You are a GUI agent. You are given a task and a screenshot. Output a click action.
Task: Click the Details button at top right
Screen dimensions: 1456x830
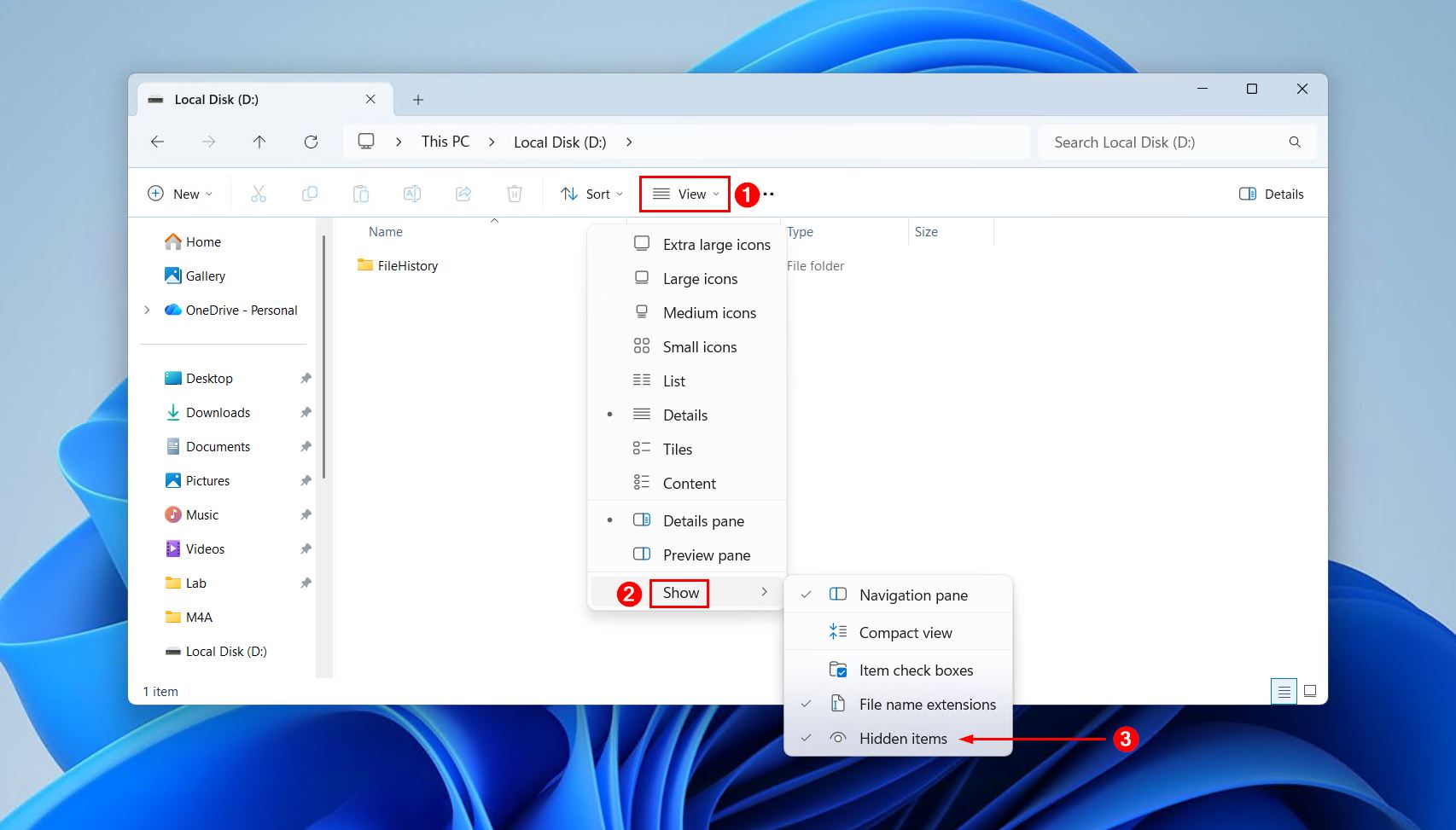point(1271,194)
